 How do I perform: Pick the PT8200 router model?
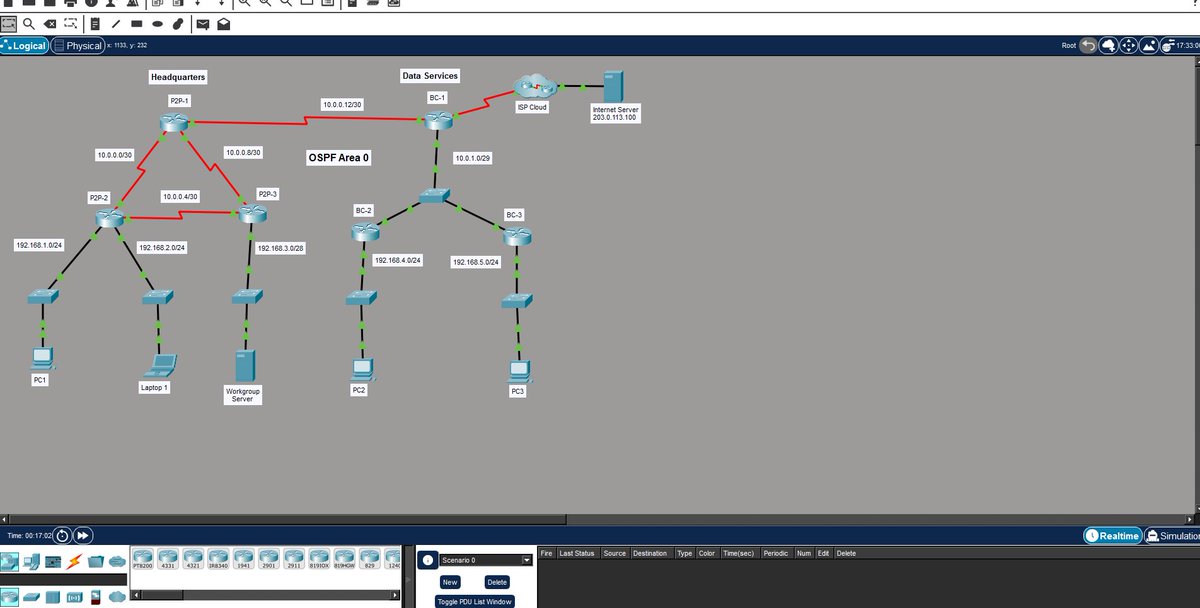(x=143, y=559)
